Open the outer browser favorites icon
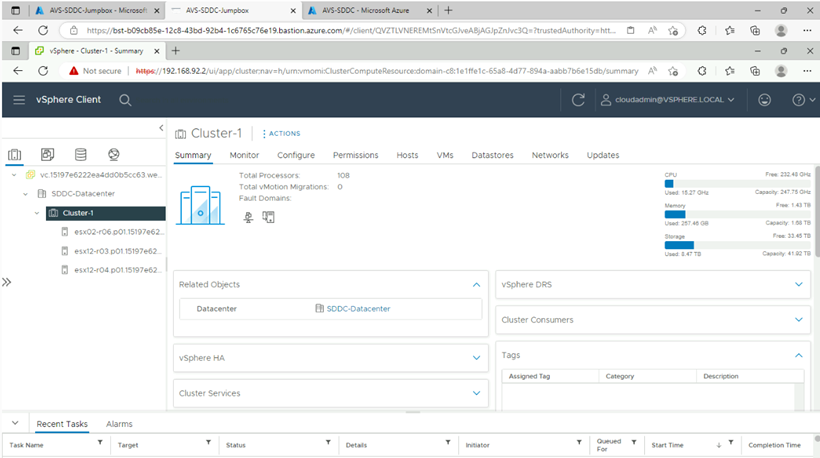The height and width of the screenshot is (458, 820). click(730, 30)
